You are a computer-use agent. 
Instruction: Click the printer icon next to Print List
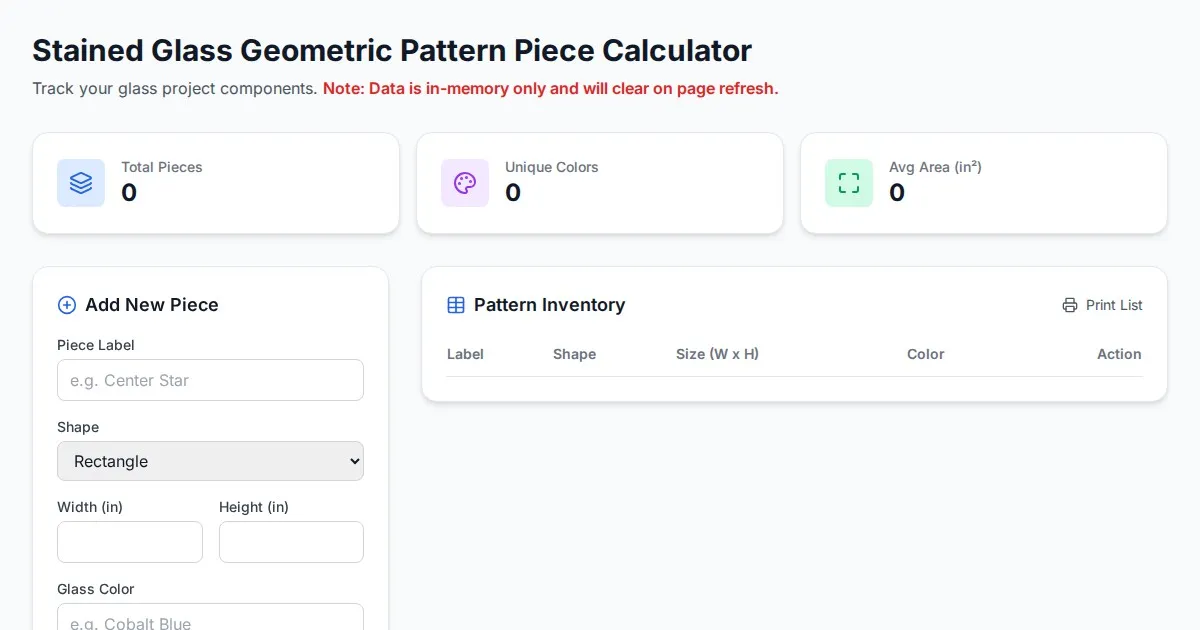coord(1070,305)
